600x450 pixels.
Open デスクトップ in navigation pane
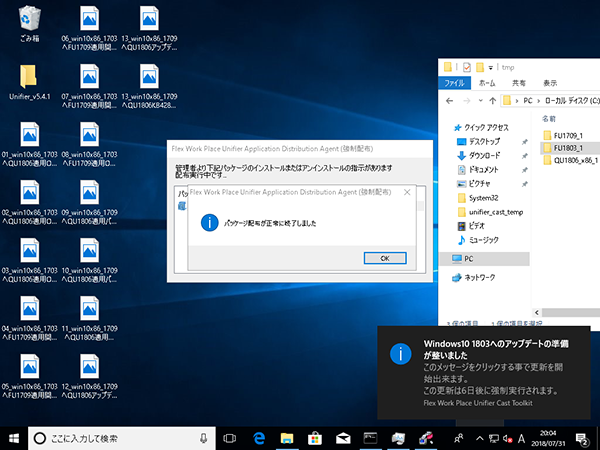pyautogui.click(x=479, y=142)
